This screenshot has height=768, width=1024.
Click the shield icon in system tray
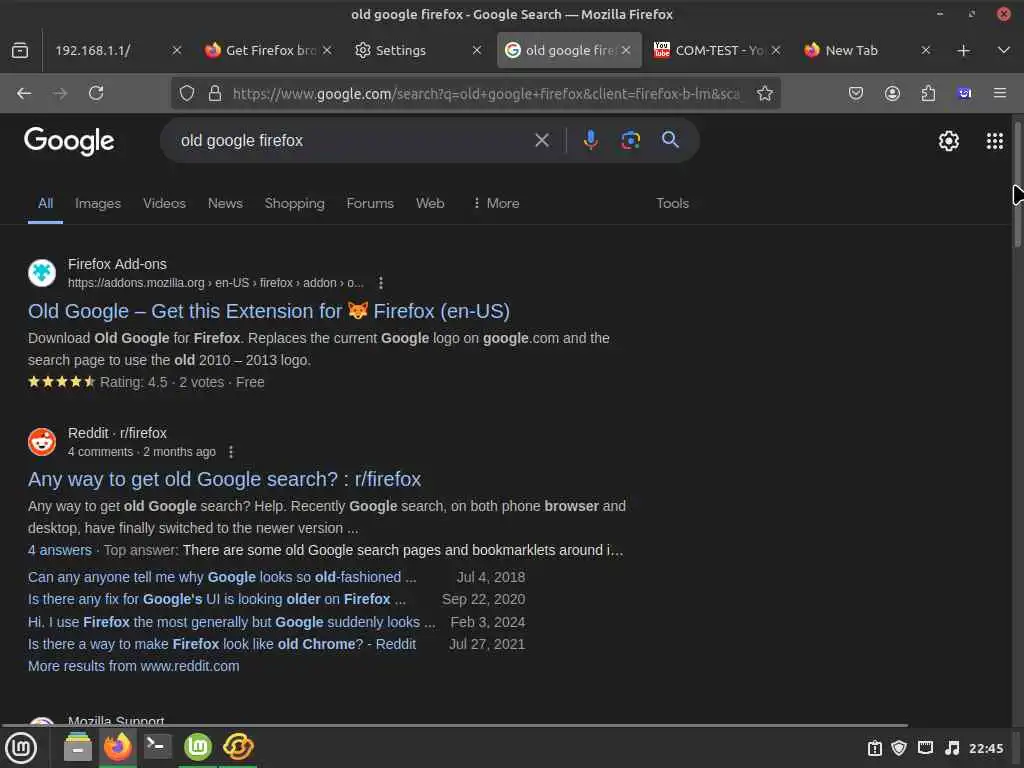(x=899, y=748)
